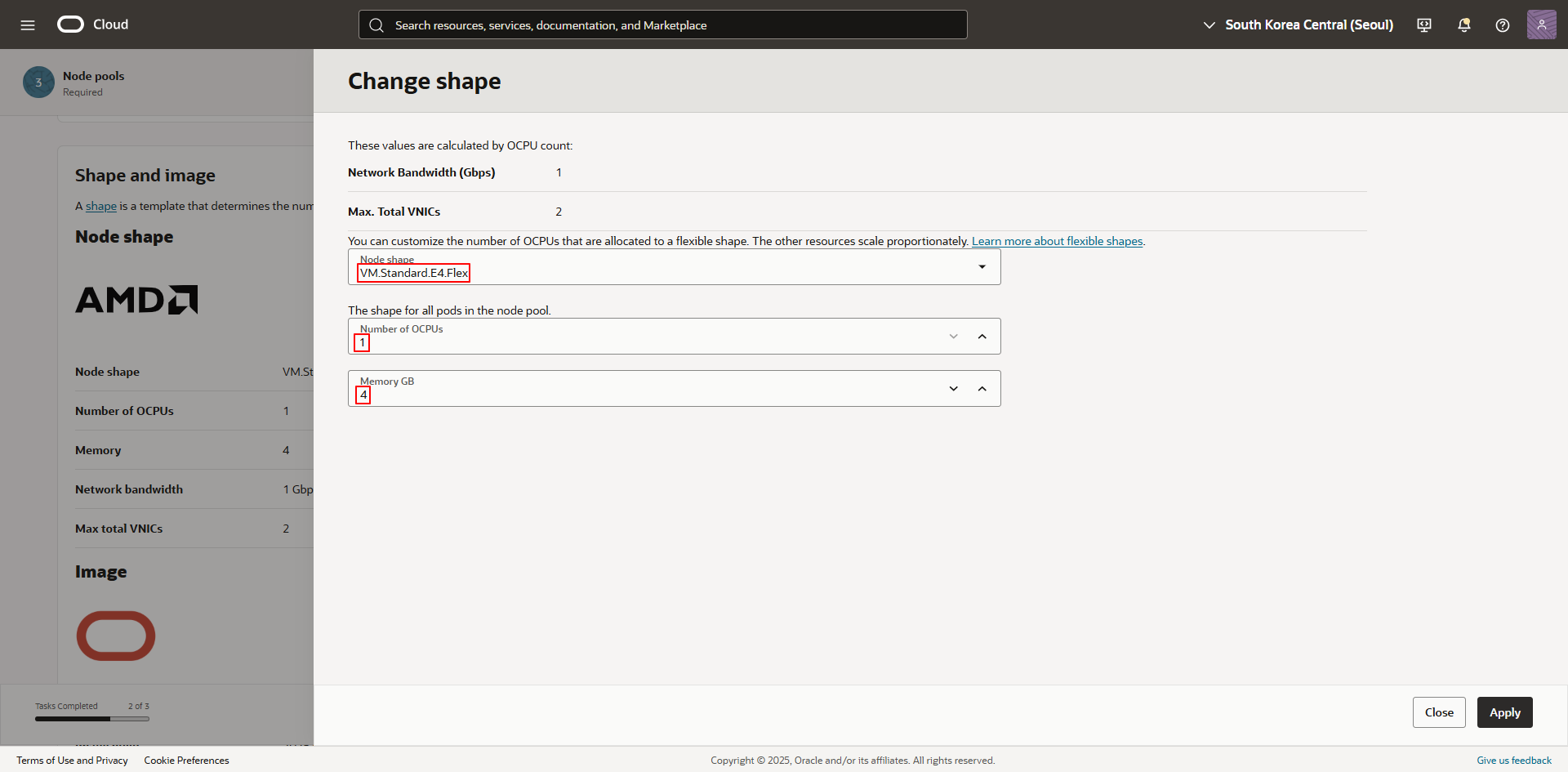
Task: Click the Oracle Linux image logo
Action: point(116,636)
